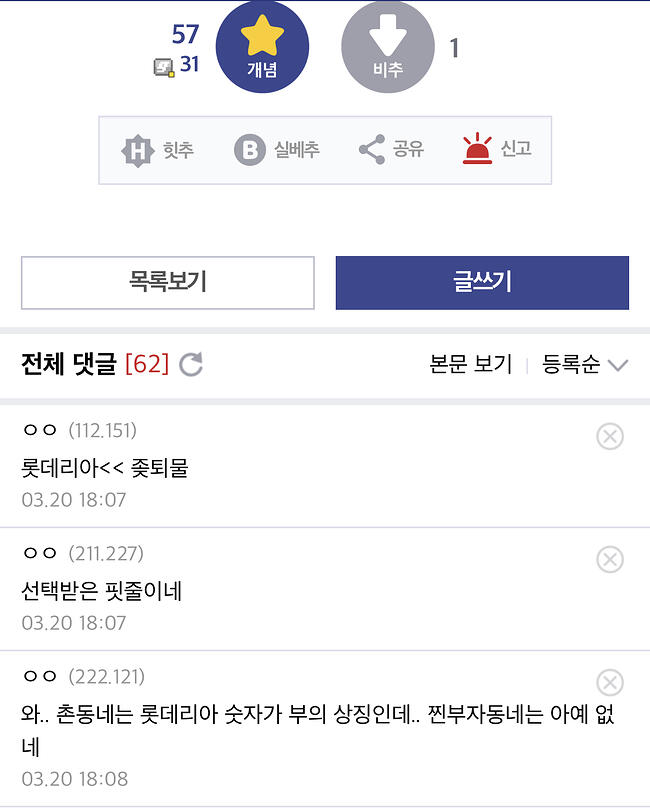Click the upvote count 57

coord(185,35)
